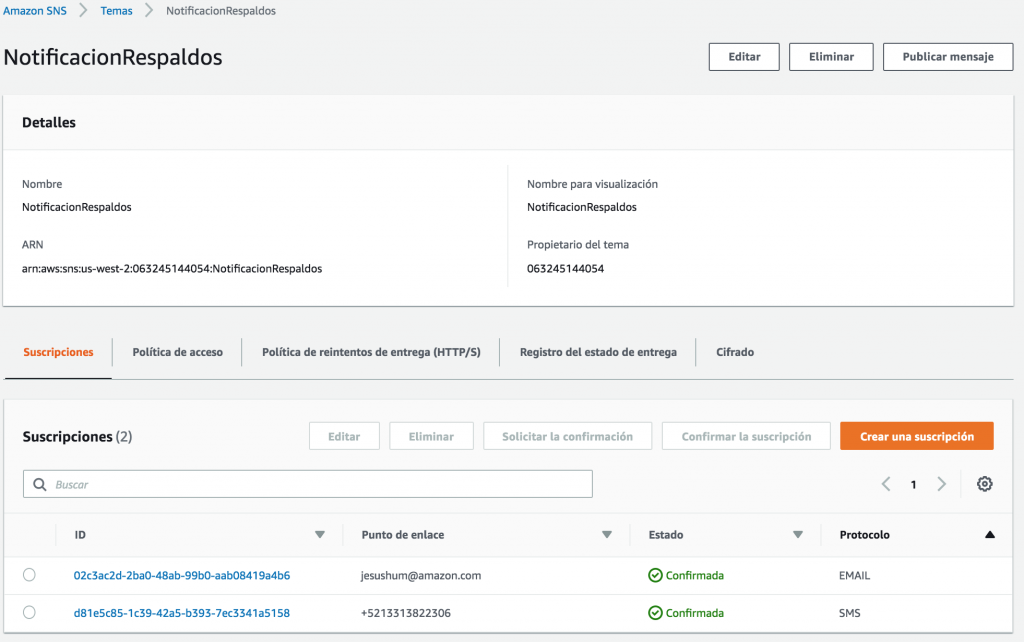
Task: Switch to Política de acceso tab
Action: tap(177, 352)
